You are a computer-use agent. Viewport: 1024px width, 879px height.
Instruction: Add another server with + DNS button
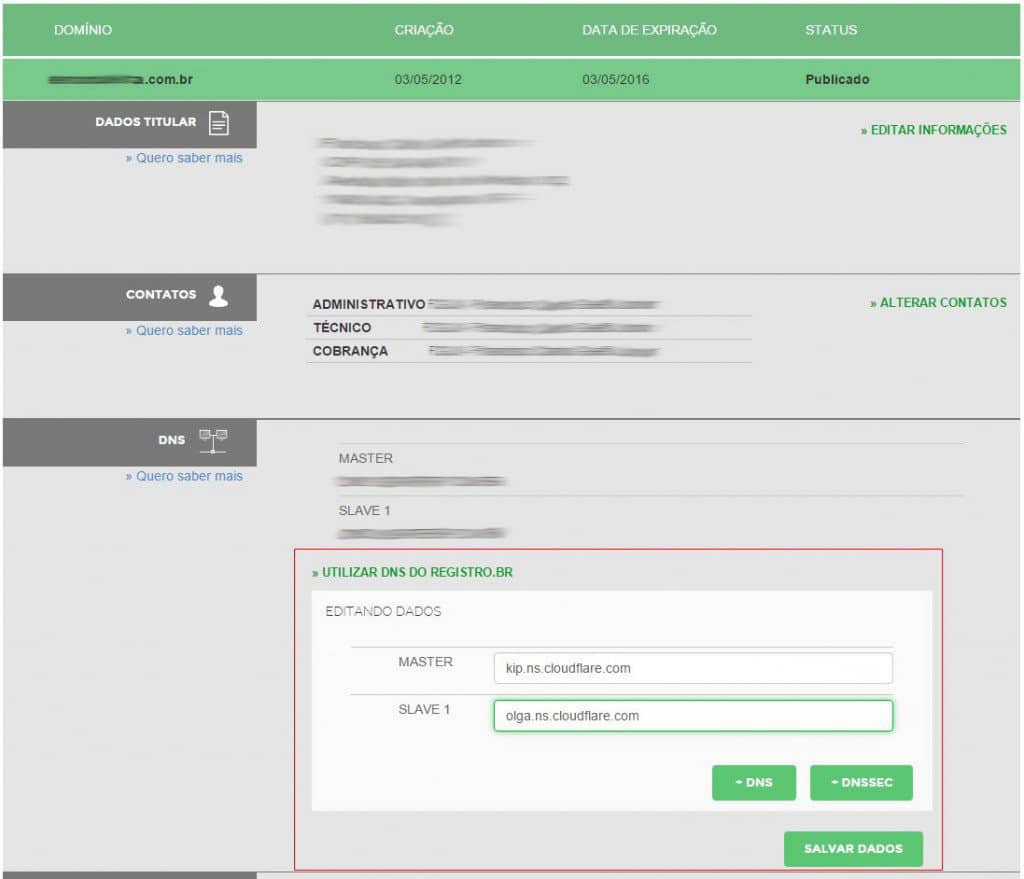click(754, 782)
